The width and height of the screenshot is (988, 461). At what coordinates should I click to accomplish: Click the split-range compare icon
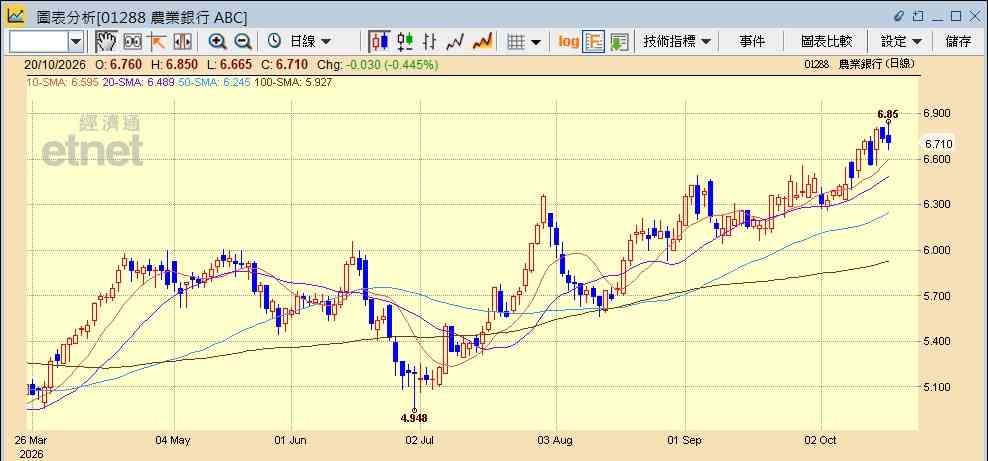(x=182, y=42)
